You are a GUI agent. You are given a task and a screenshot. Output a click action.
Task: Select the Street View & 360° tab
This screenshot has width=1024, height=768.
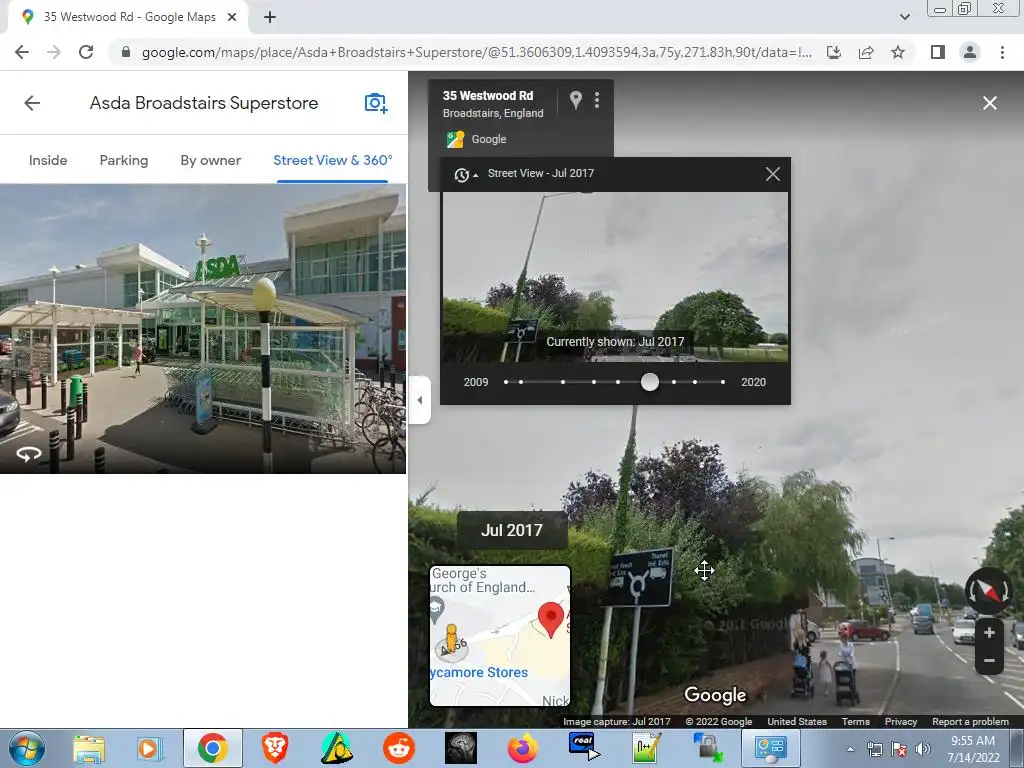pos(332,160)
